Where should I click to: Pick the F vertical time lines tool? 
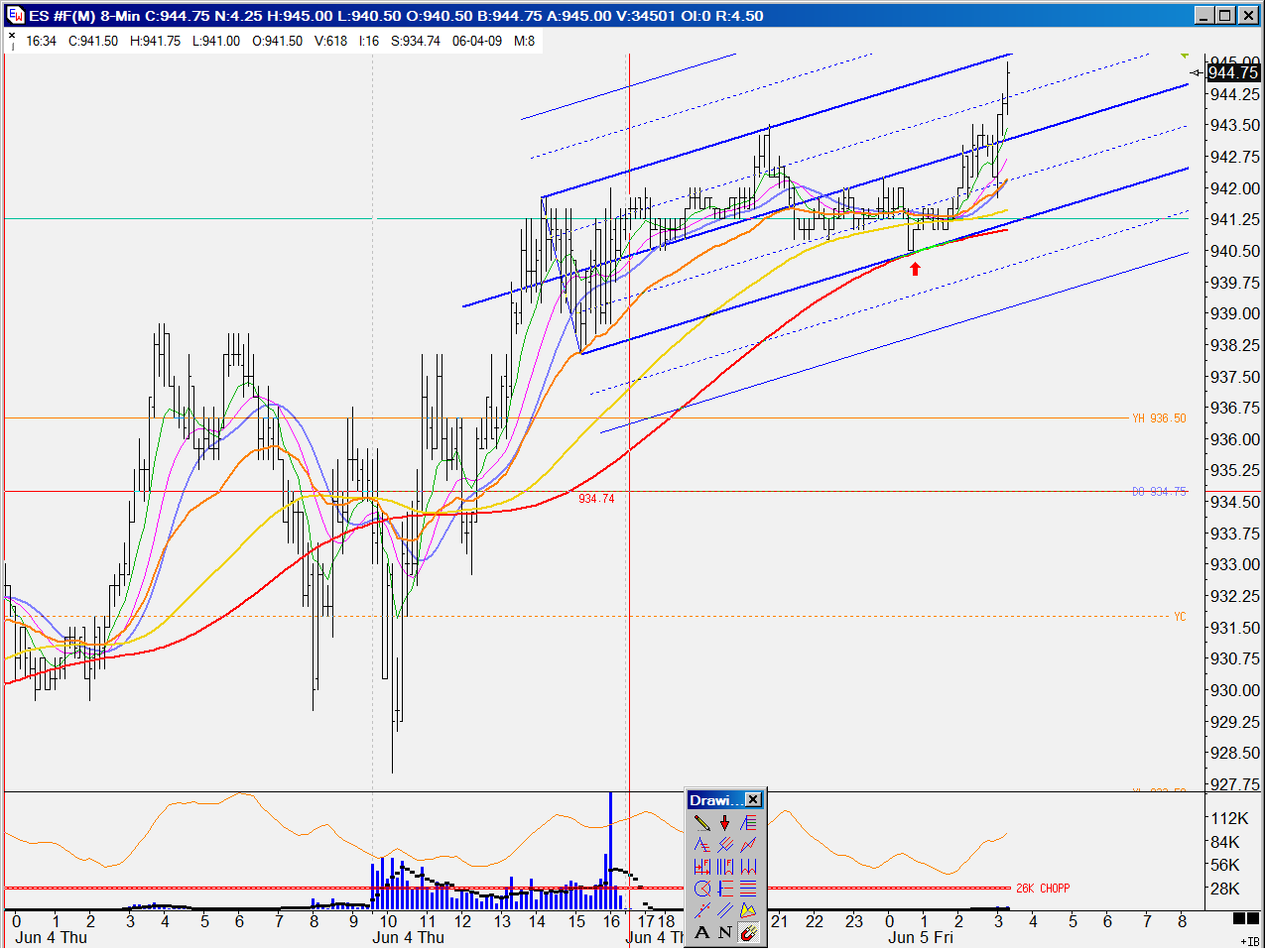point(725,867)
